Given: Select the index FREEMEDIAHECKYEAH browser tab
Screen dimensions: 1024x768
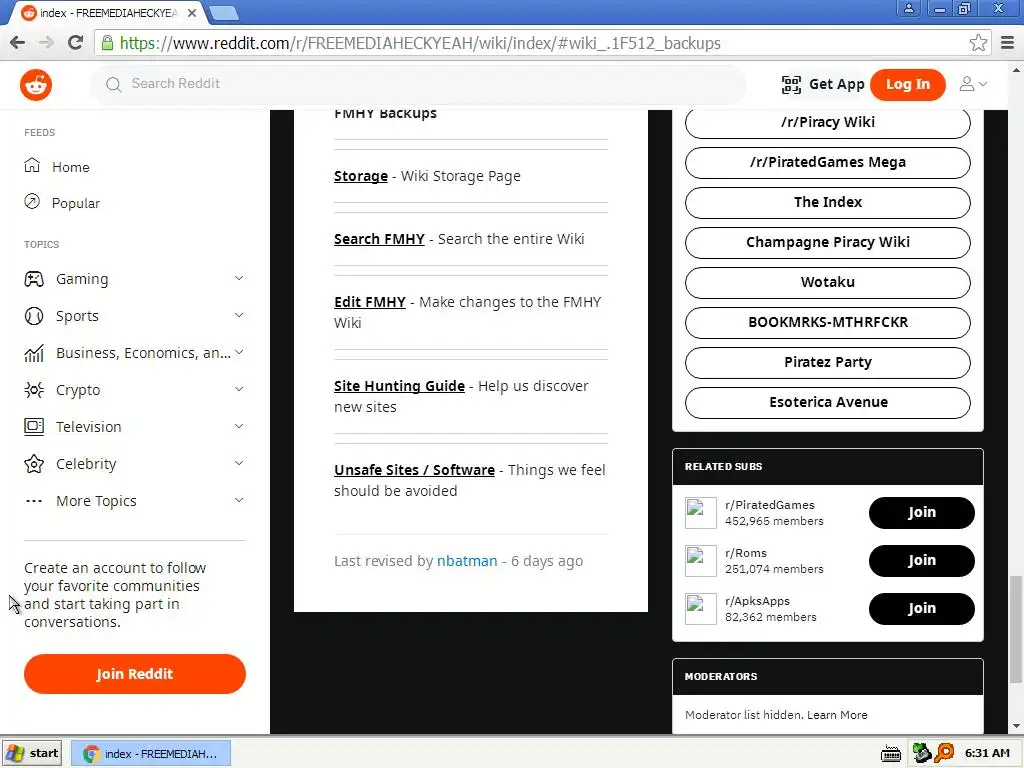Looking at the screenshot, I should point(108,13).
